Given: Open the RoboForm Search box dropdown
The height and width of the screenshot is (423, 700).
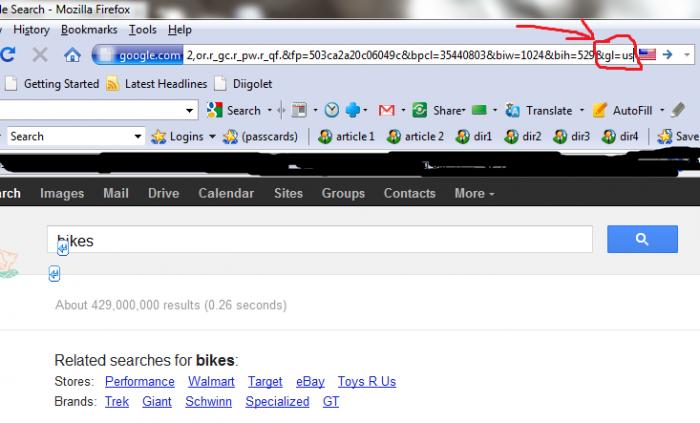Looking at the screenshot, I should point(138,136).
